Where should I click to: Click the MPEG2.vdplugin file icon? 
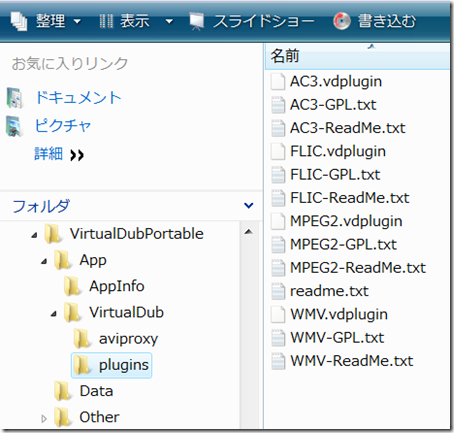(x=278, y=221)
